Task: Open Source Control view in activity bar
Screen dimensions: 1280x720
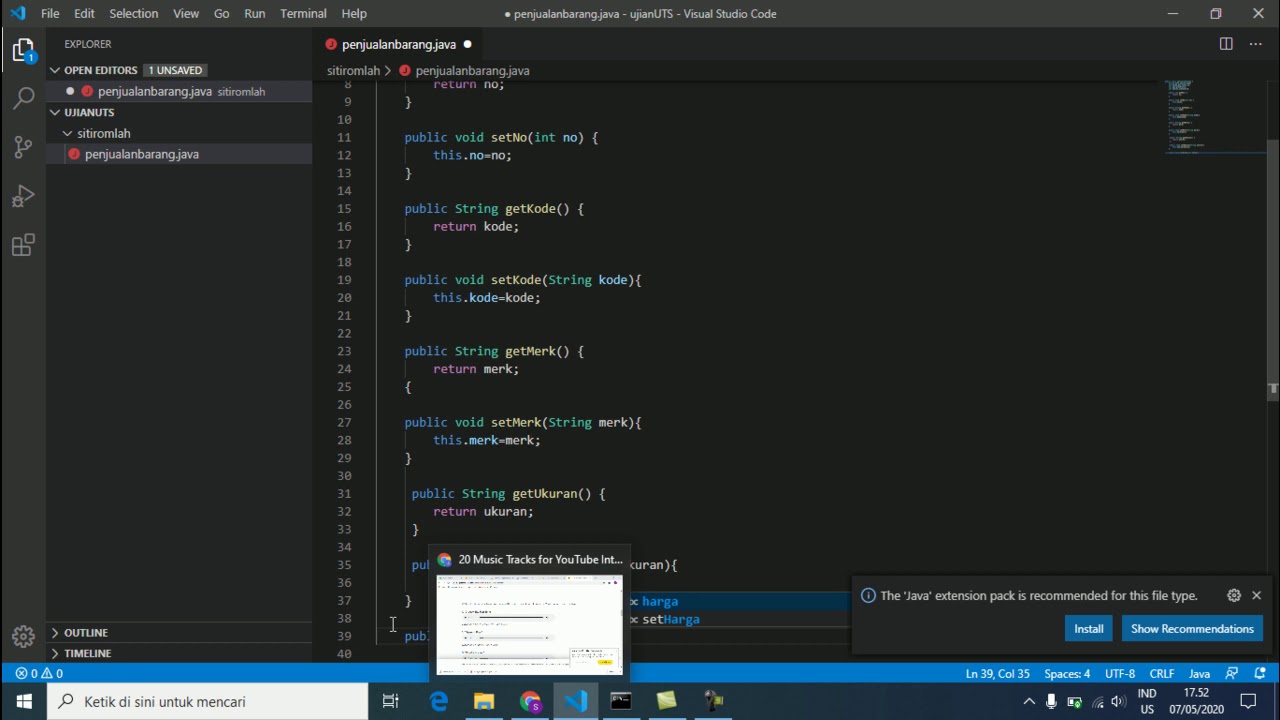Action: point(23,147)
